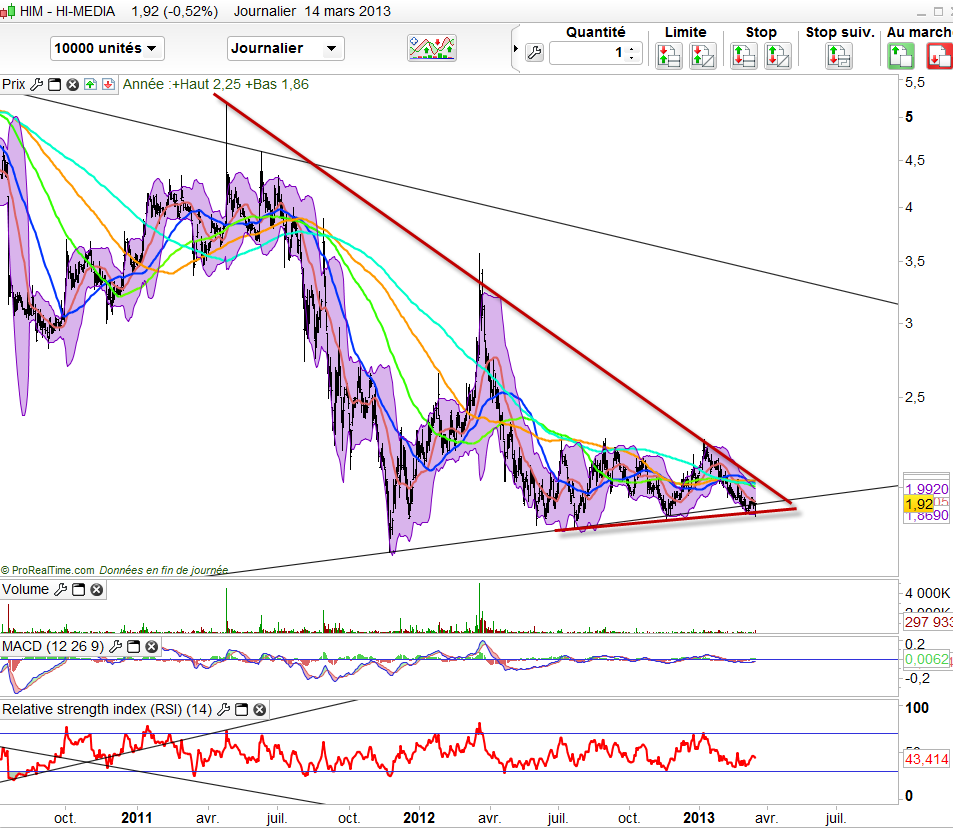Open the 10000 unités dropdown
The image size is (953, 828).
[106, 48]
